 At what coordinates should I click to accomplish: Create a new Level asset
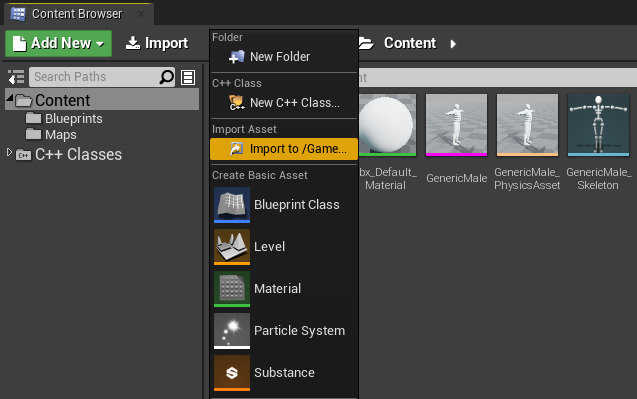(284, 247)
